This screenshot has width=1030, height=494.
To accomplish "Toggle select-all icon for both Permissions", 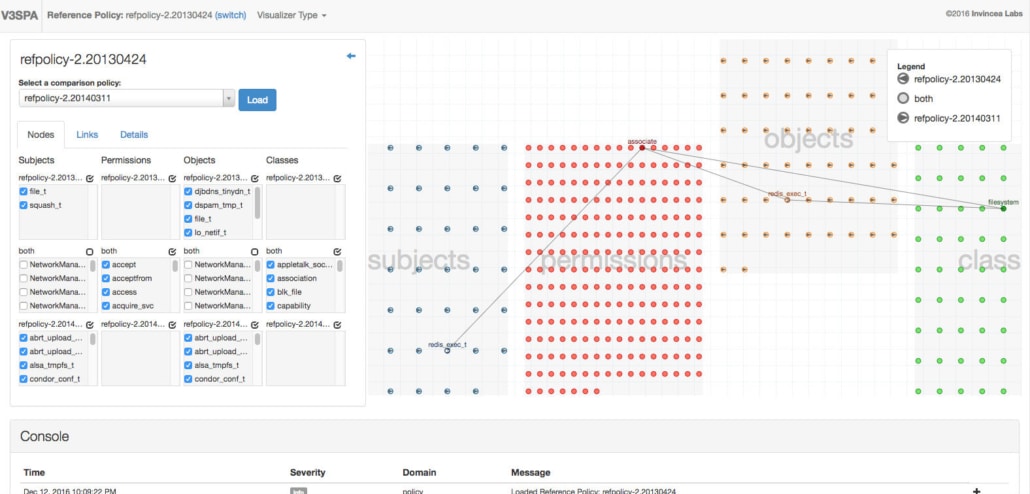I will click(173, 251).
